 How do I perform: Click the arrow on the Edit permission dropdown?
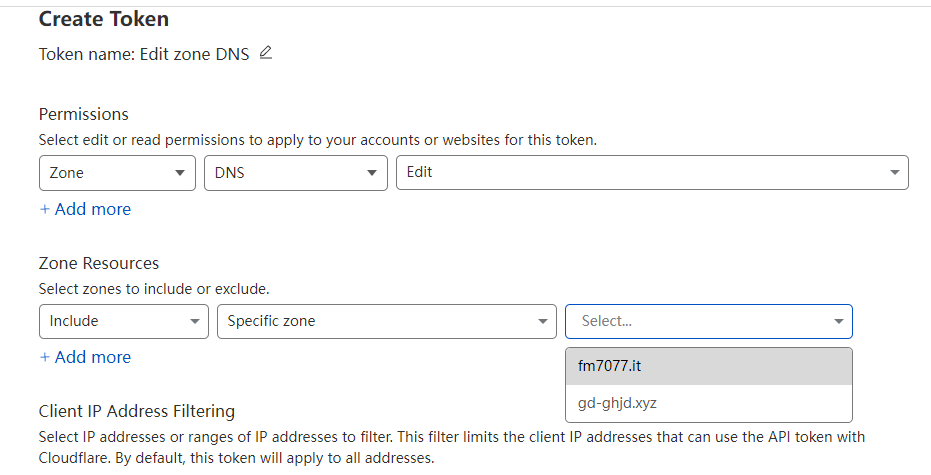[x=894, y=173]
